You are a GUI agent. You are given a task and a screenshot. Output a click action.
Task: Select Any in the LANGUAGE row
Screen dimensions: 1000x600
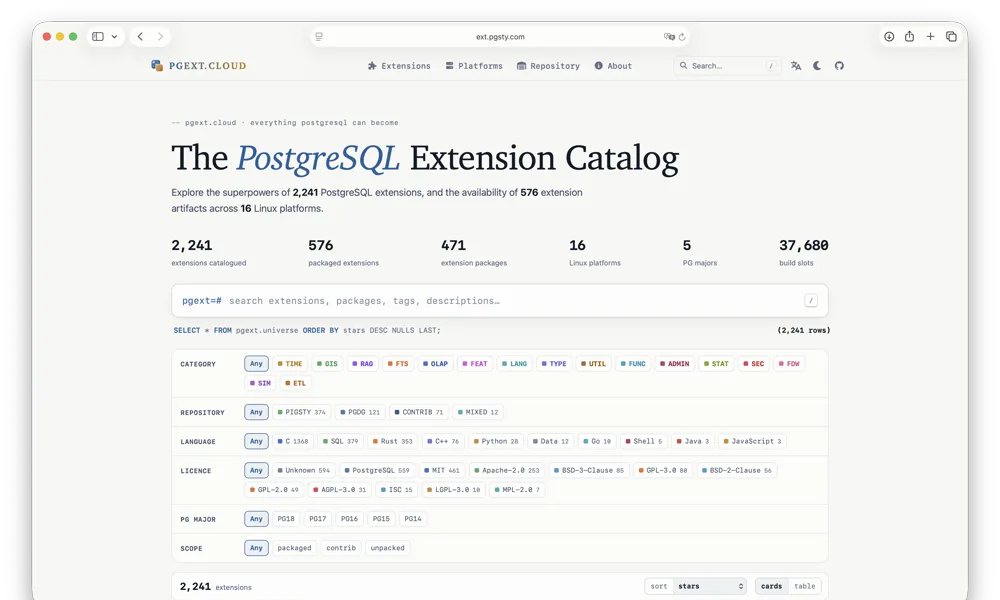coord(256,441)
